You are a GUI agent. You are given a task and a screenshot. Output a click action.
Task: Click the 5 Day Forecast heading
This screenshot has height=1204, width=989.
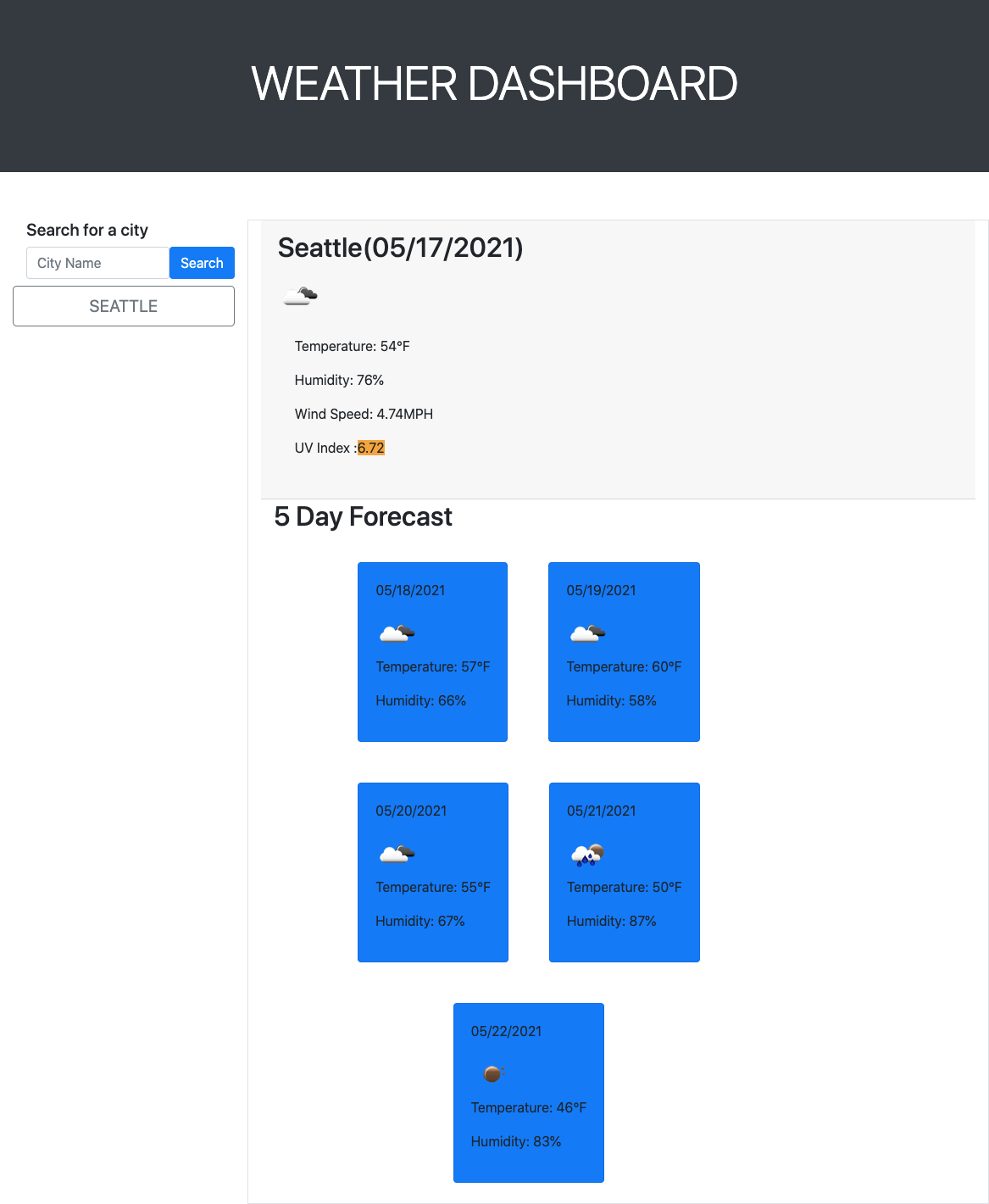coord(364,516)
